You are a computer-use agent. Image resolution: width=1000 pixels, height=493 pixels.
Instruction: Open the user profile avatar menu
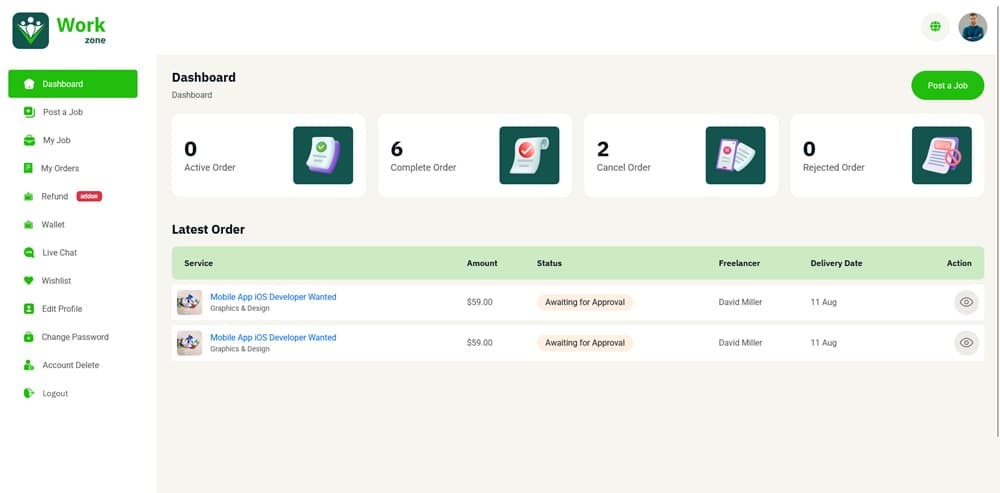[x=972, y=27]
